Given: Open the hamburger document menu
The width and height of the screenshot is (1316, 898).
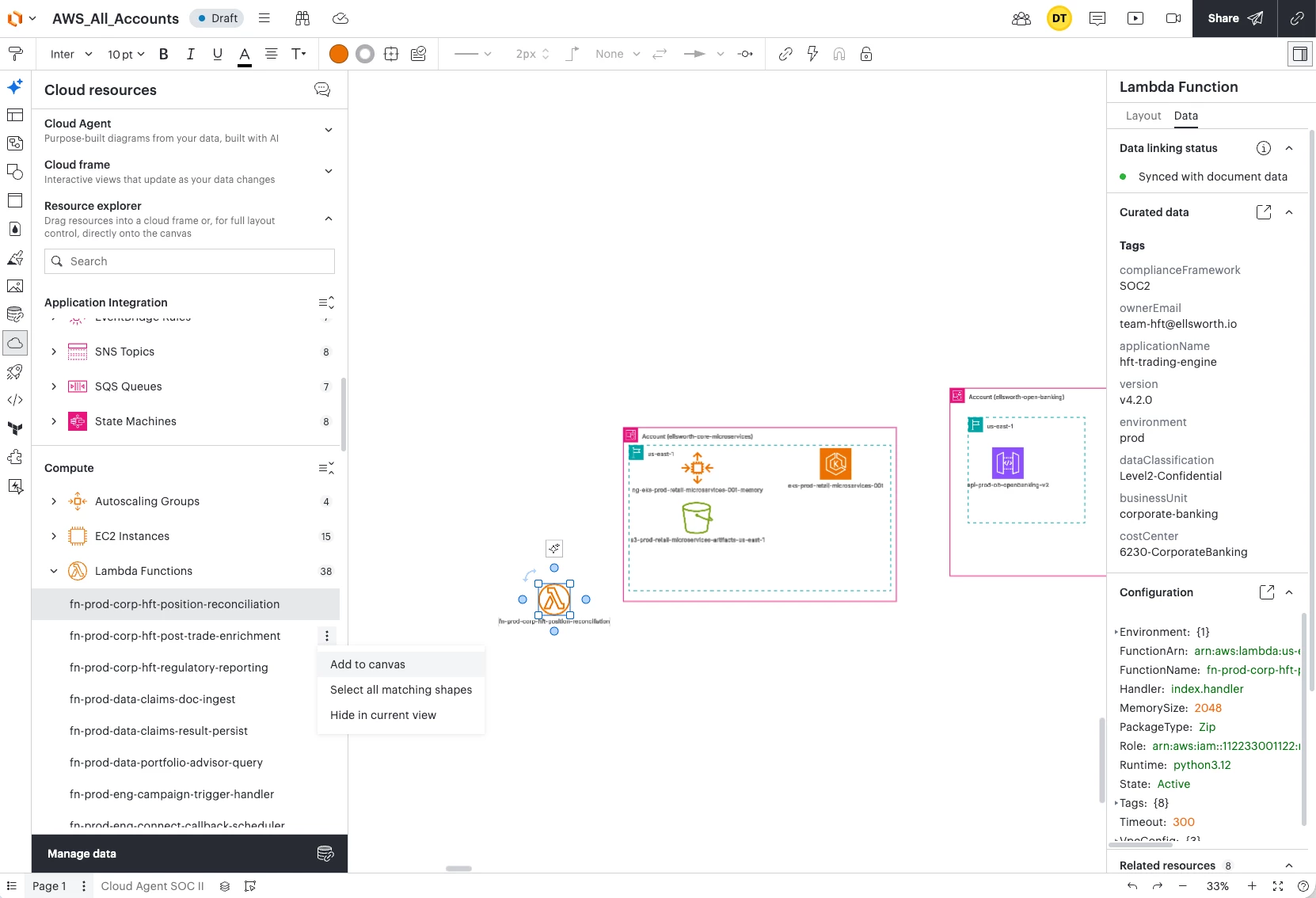Looking at the screenshot, I should point(264,18).
